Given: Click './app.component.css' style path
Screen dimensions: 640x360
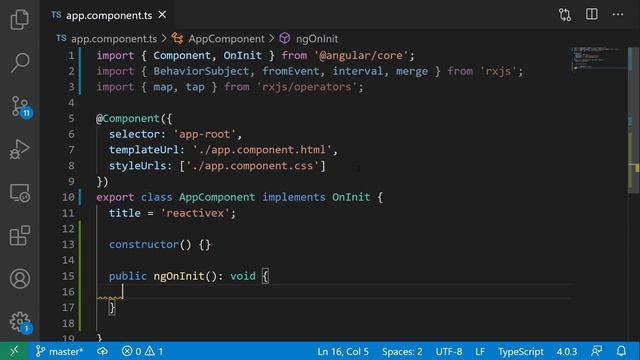Looking at the screenshot, I should click(x=252, y=166).
